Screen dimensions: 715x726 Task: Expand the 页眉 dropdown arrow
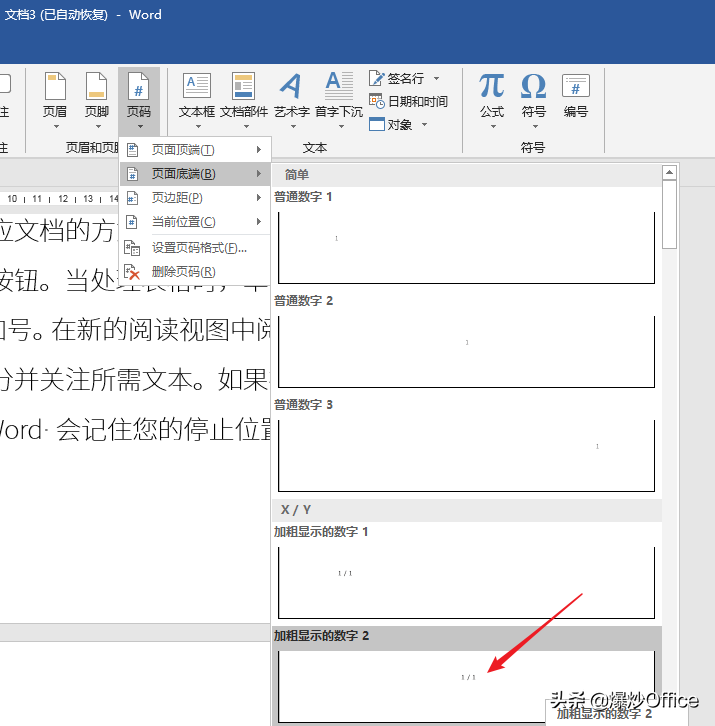[56, 126]
